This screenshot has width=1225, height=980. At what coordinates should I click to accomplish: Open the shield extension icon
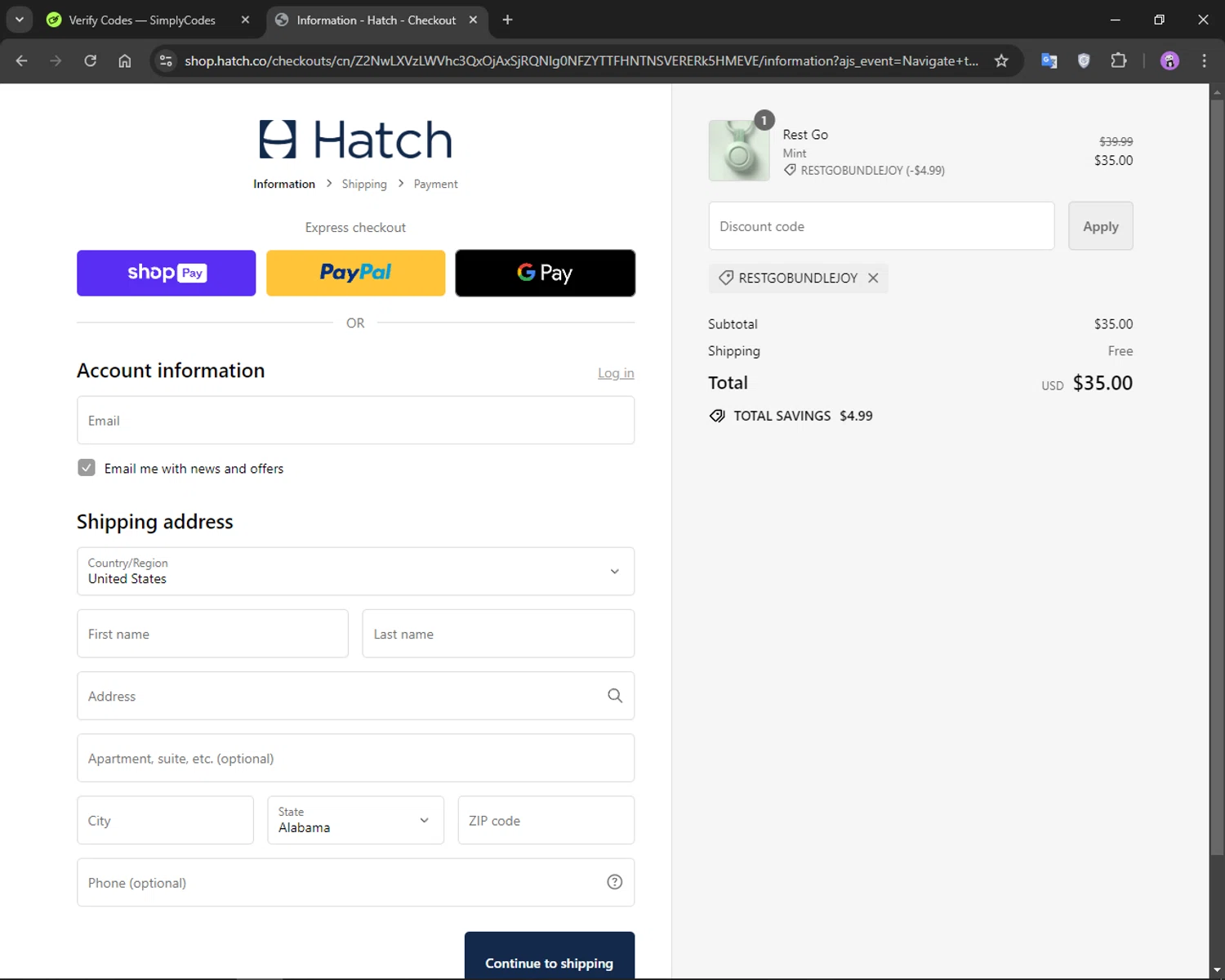tap(1084, 60)
